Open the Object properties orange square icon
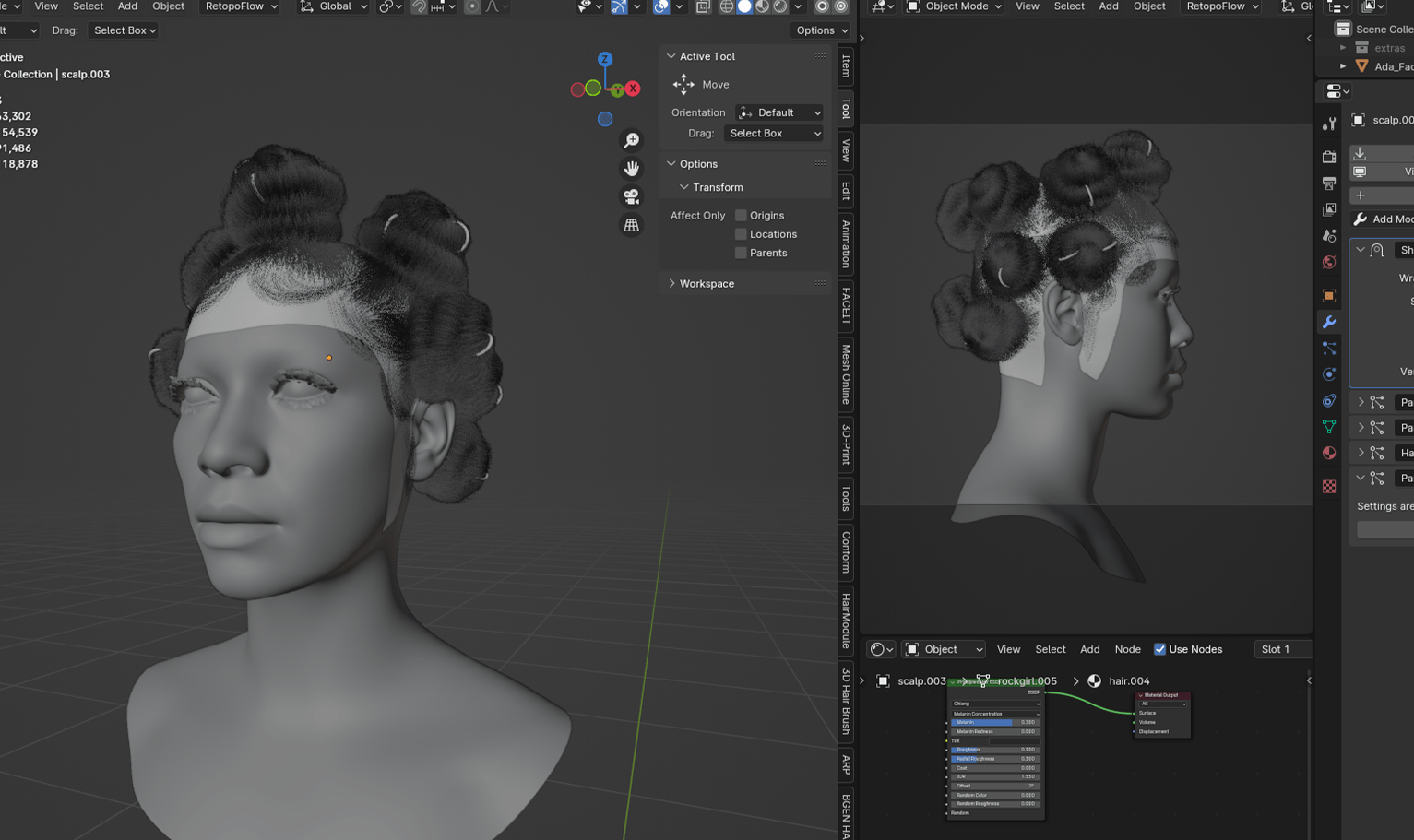Viewport: 1414px width, 840px height. (1329, 296)
